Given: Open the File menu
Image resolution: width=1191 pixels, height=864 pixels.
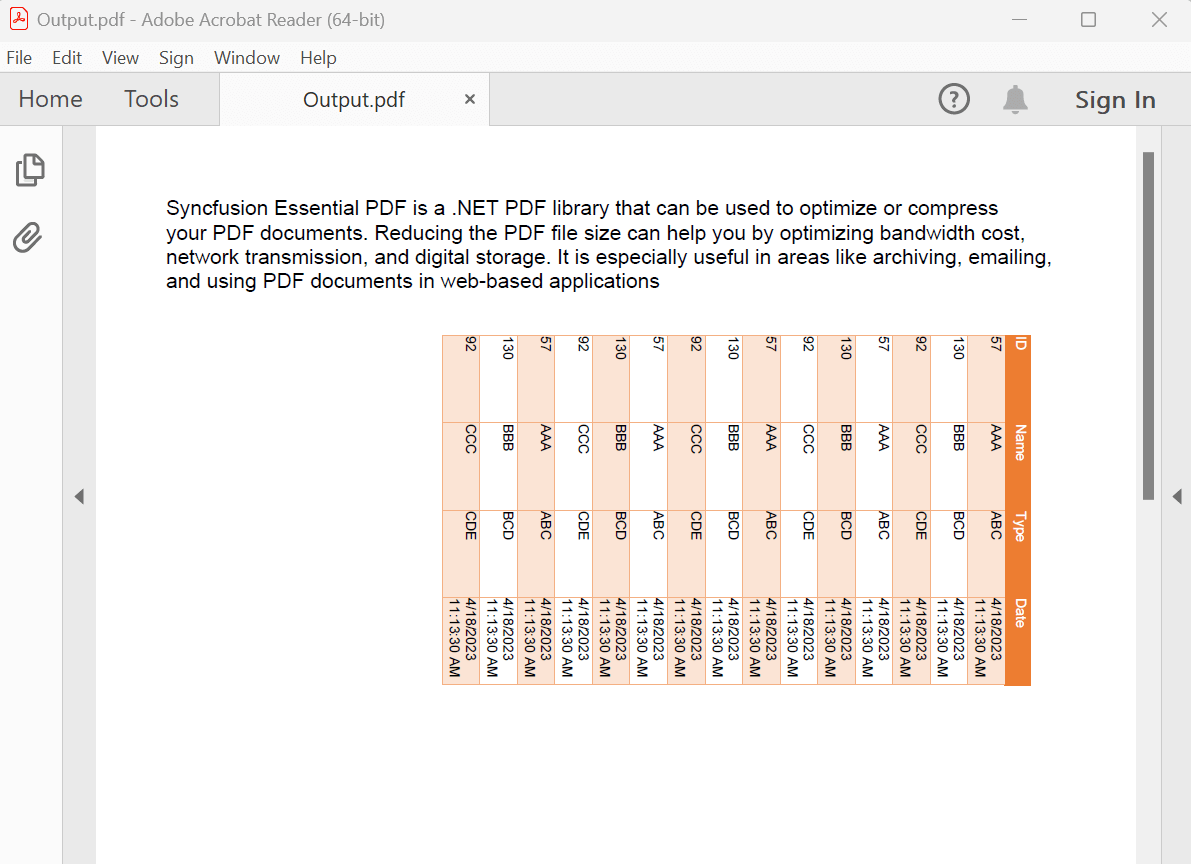Looking at the screenshot, I should coord(19,58).
